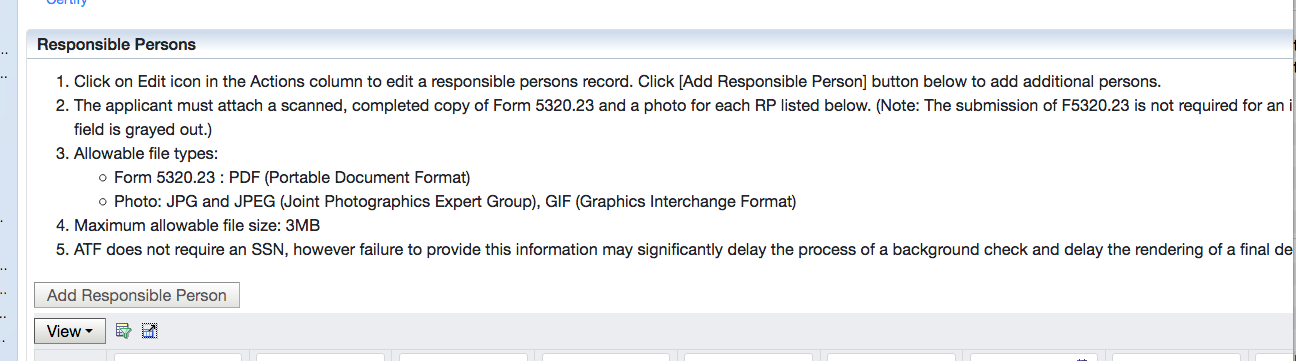Click the first column filter input field
Viewport: 1296px width, 361px height.
(x=178, y=357)
